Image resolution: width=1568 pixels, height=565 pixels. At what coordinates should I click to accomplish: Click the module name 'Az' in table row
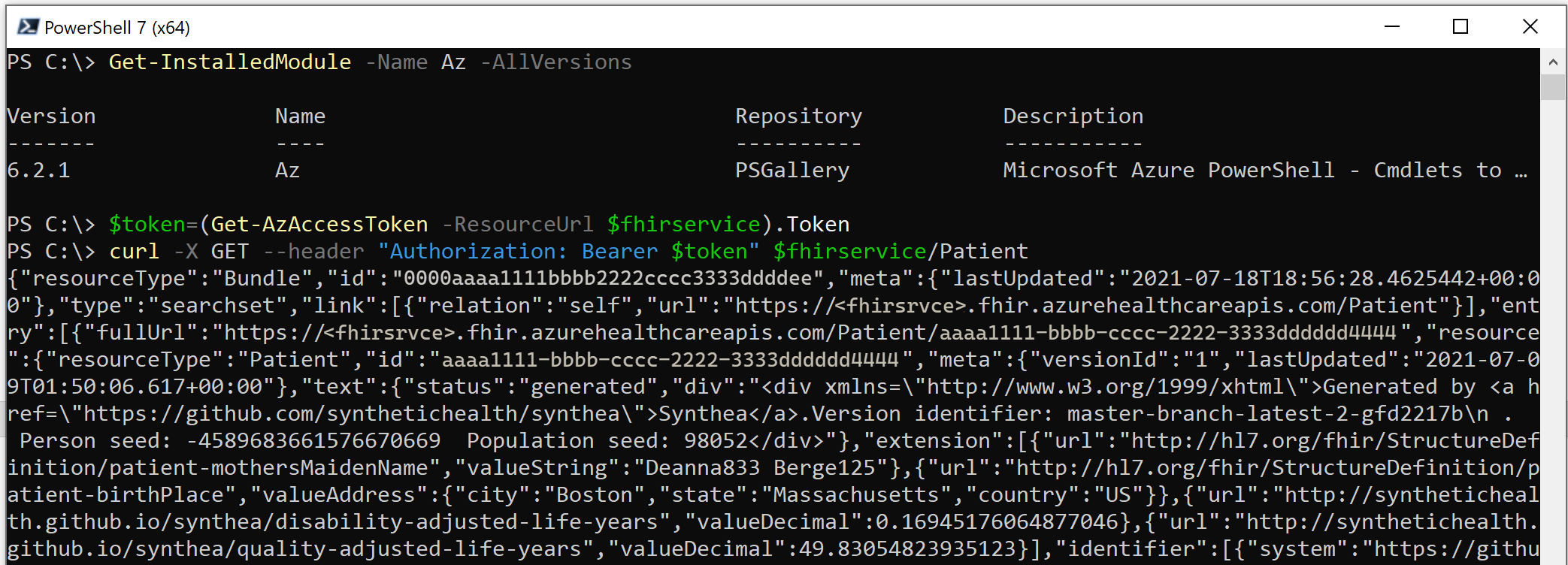tap(287, 171)
